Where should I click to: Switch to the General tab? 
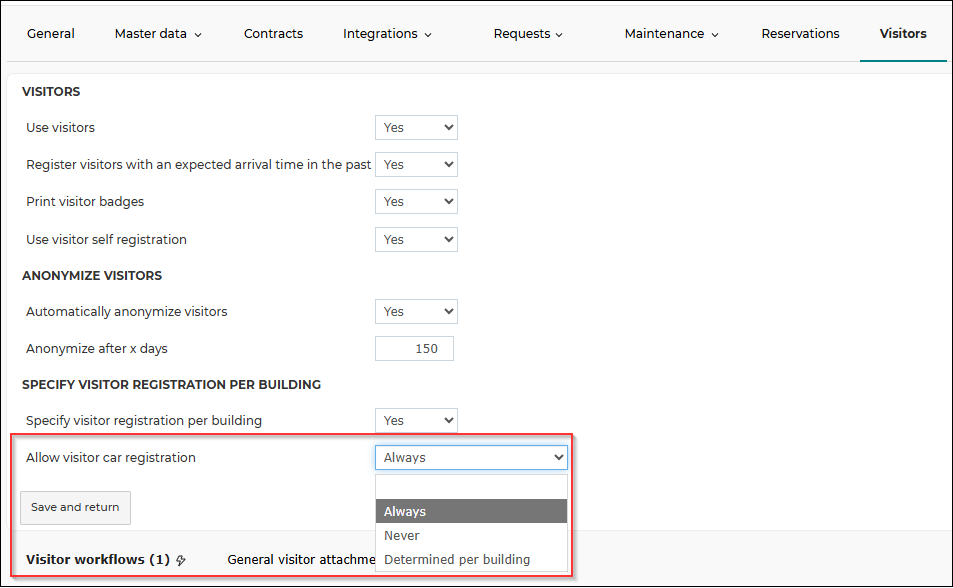pos(50,34)
